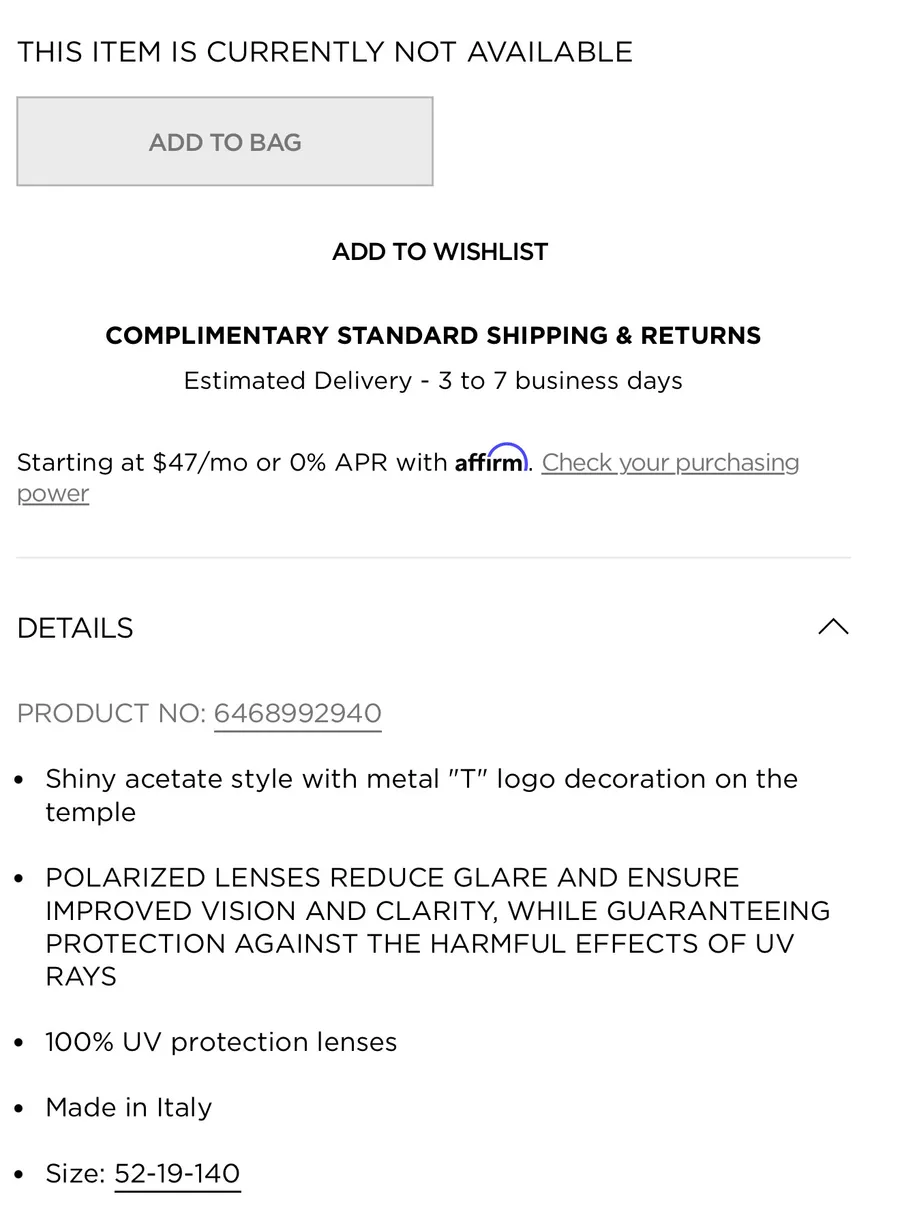Open the Check your purchasing power link

click(408, 478)
